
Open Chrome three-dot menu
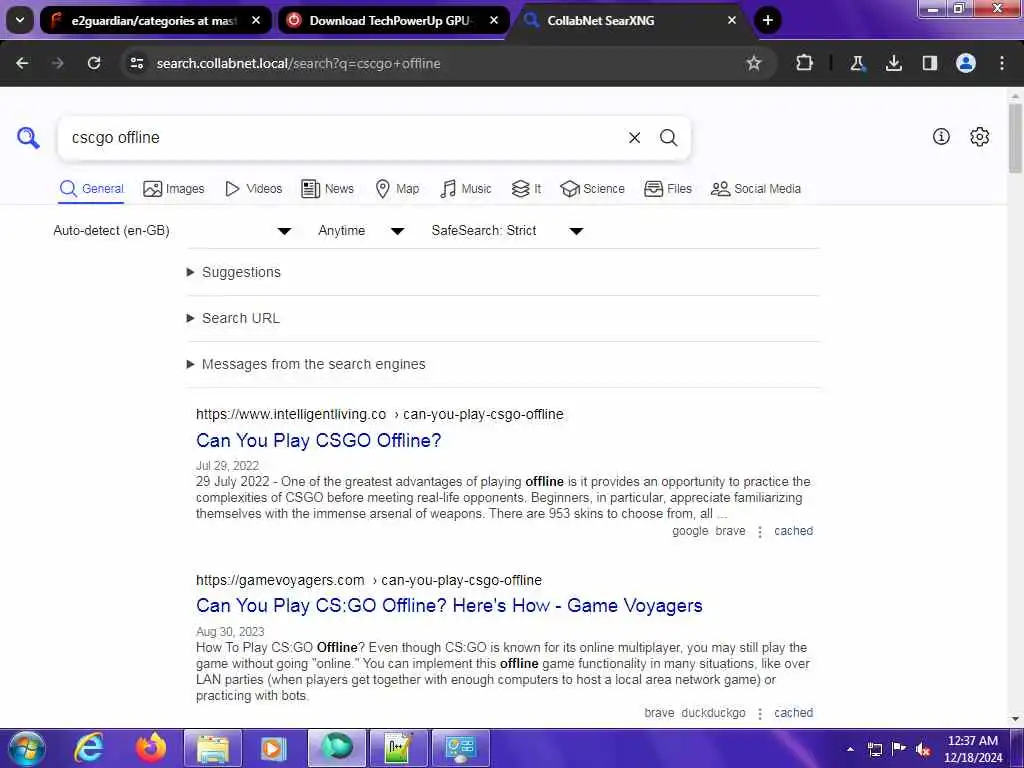tap(1001, 63)
